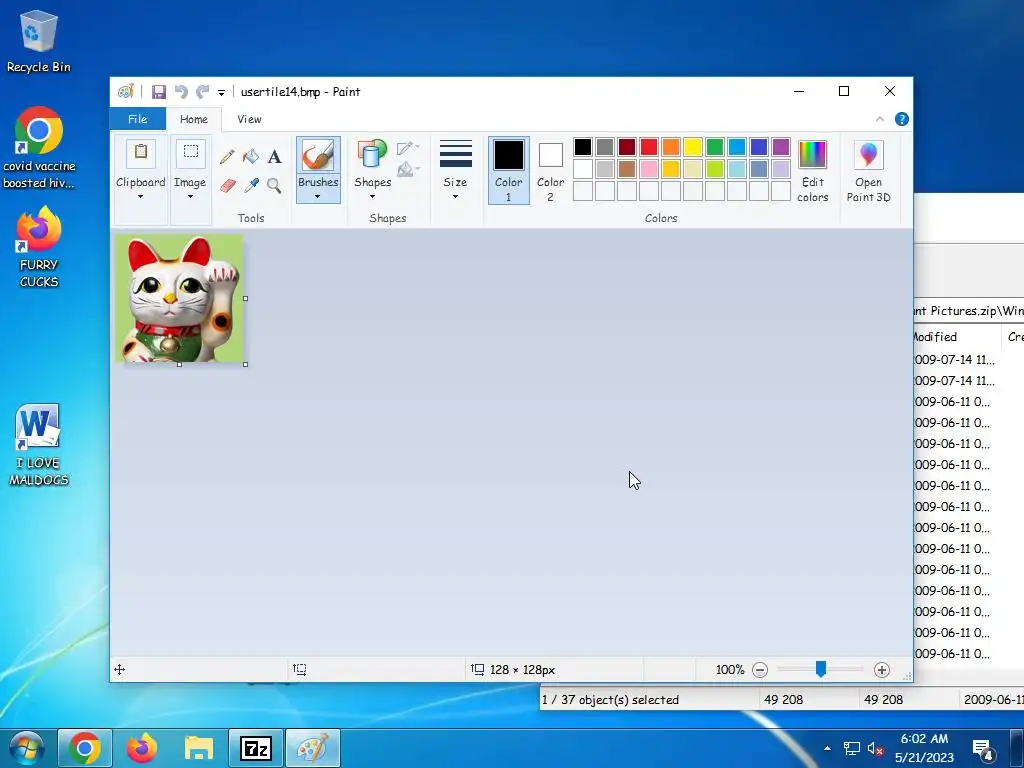The height and width of the screenshot is (768, 1024).
Task: Open the Recycle Bin desktop icon
Action: [x=39, y=41]
